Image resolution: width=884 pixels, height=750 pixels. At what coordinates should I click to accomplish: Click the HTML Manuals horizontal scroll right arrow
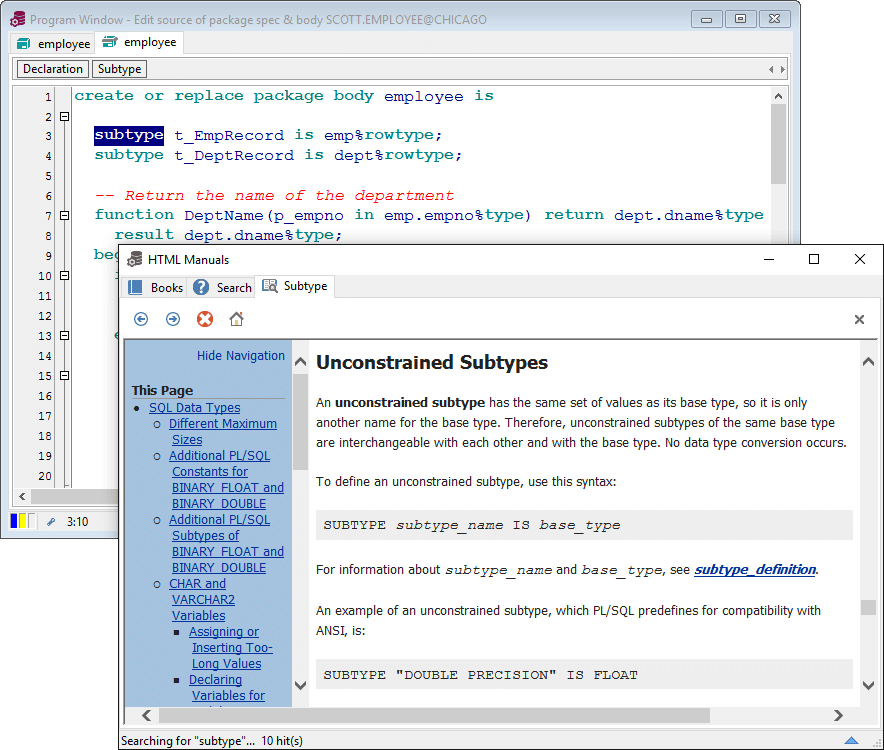point(838,715)
